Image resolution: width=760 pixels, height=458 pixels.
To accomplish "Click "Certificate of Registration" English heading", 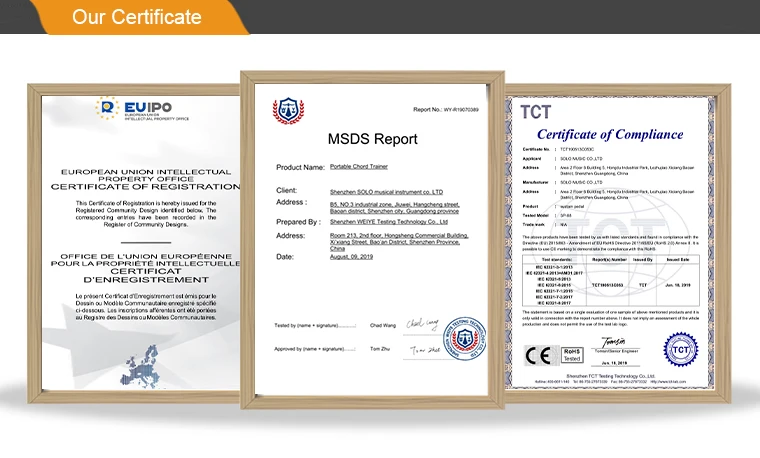I will pos(140,187).
